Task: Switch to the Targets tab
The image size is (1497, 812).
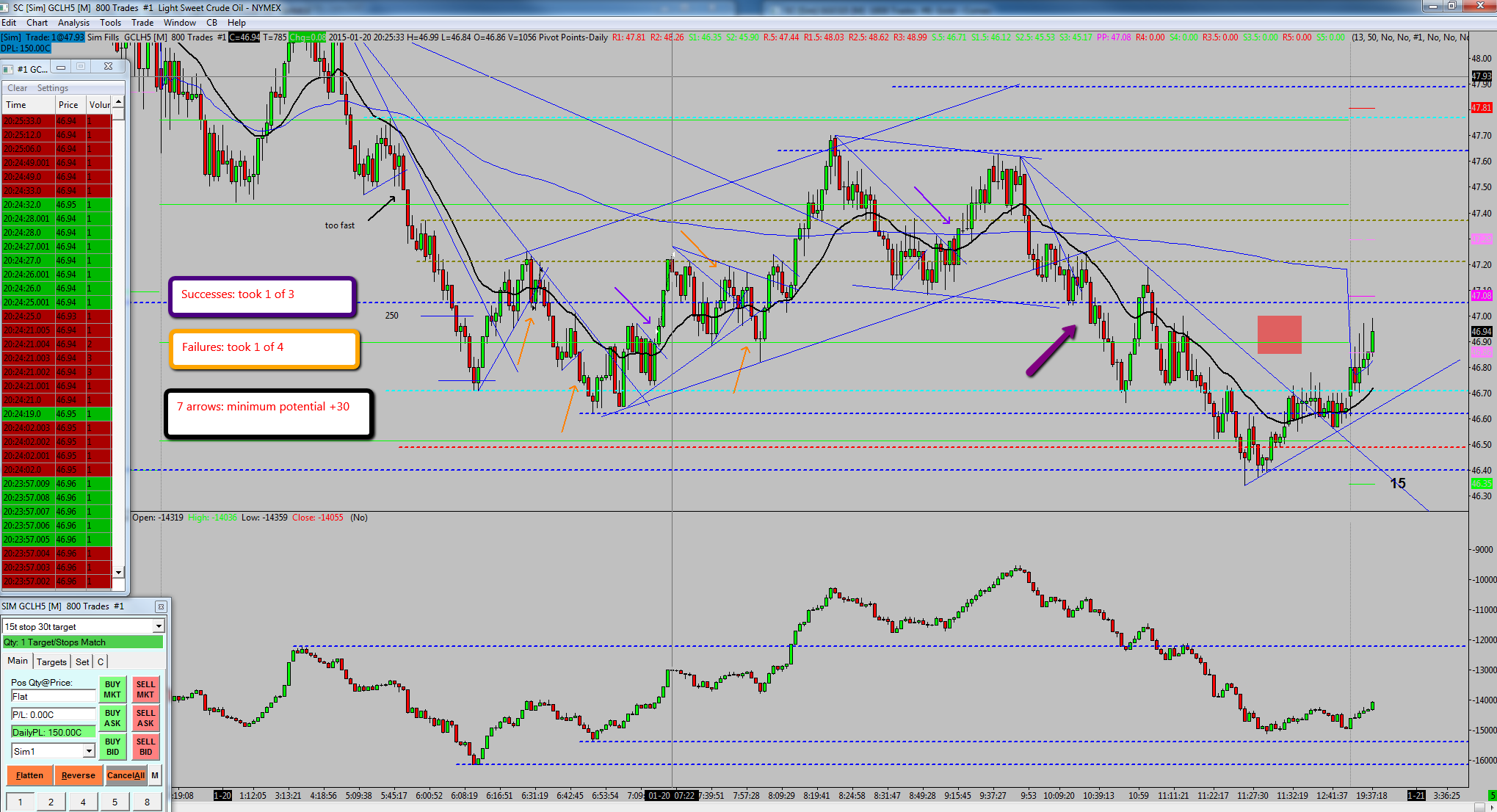Action: [51, 661]
